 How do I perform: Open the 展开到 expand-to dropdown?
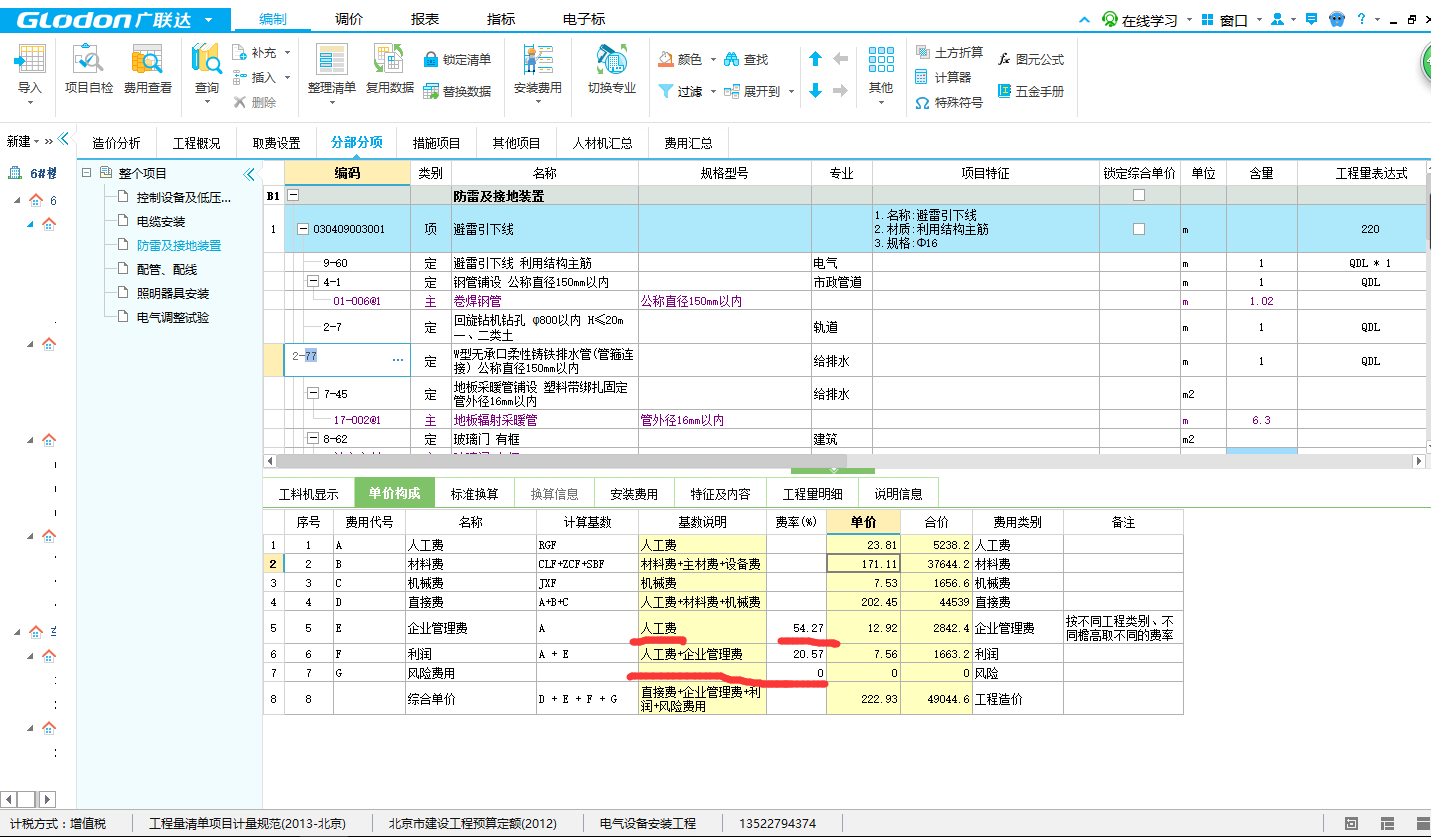pyautogui.click(x=791, y=91)
